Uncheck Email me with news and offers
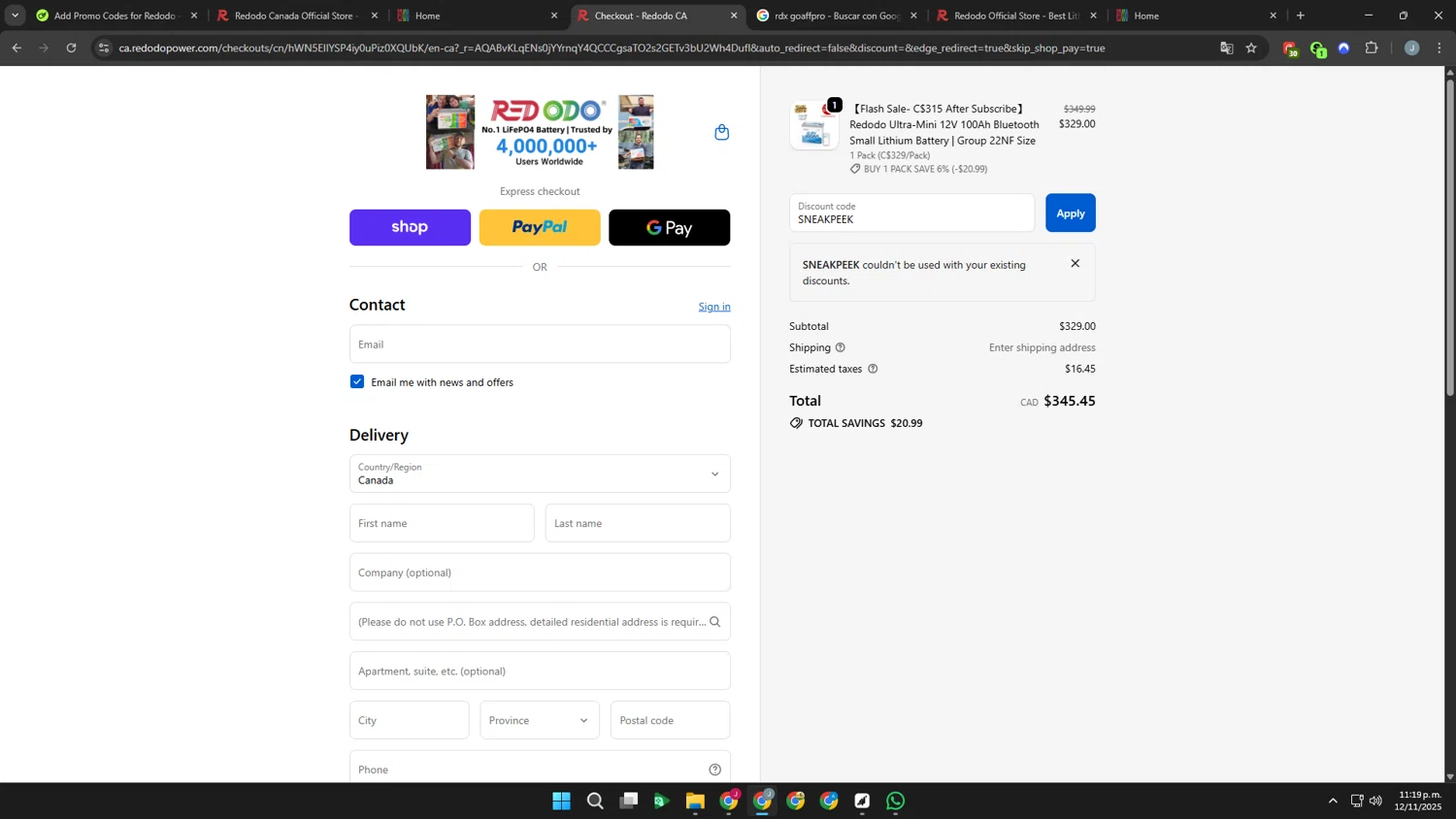Screen dimensions: 1456x819 pos(357,381)
